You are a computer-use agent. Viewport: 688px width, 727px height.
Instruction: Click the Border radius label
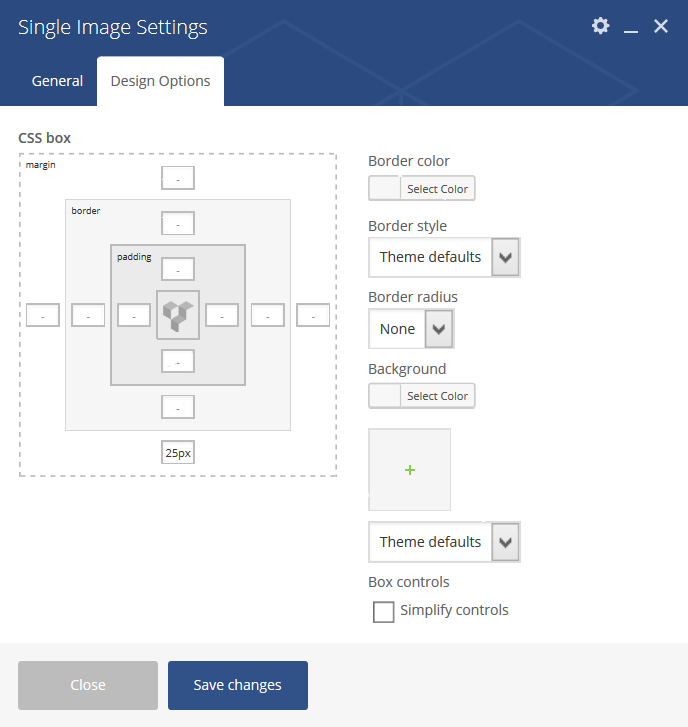point(413,297)
